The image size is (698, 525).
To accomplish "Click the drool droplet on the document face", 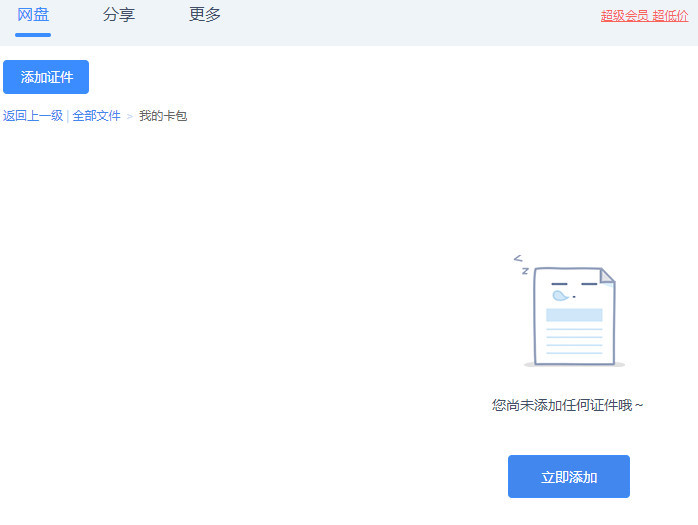I will tap(560, 295).
